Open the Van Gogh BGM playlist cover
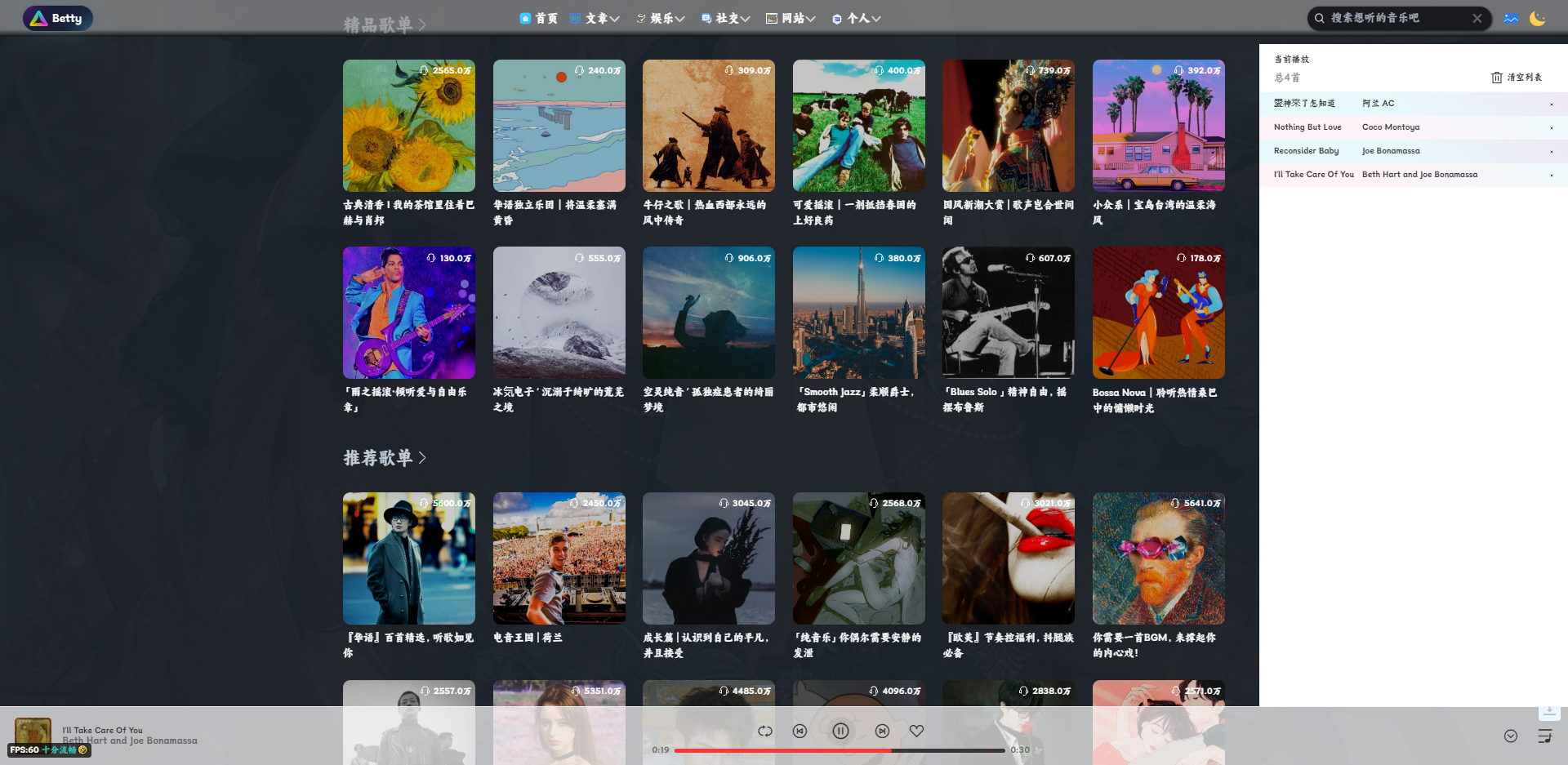Screen dimensions: 1568x765 [x=1159, y=558]
